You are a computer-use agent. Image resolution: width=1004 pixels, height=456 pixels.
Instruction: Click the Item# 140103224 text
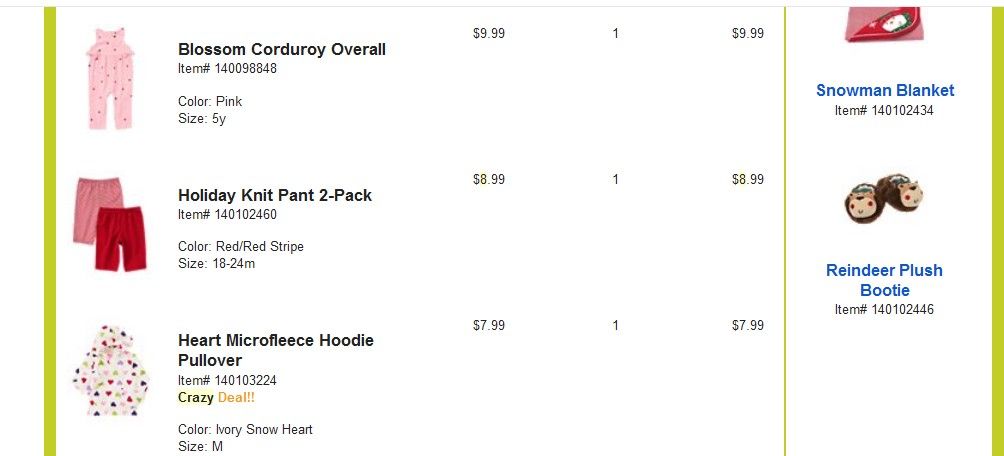[227, 380]
